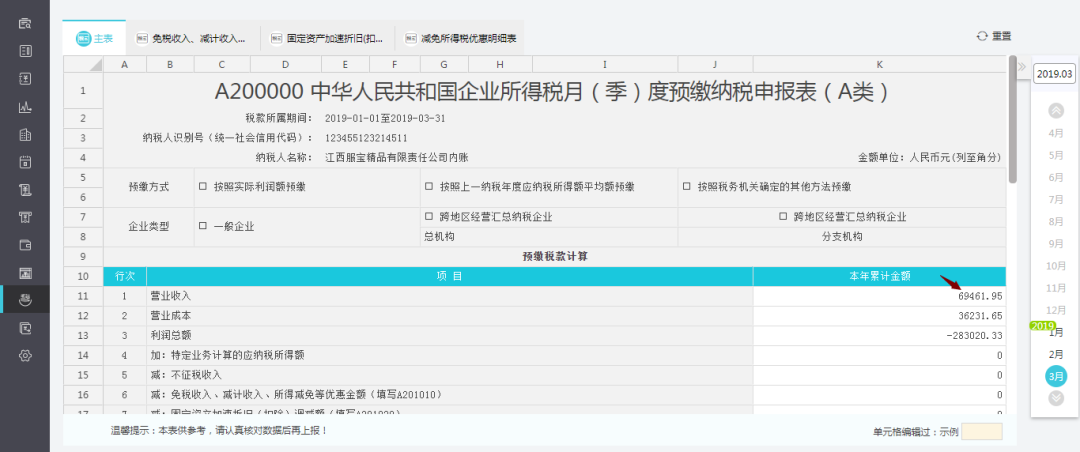Image resolution: width=1080 pixels, height=452 pixels.
Task: Click the 利润总额 item label
Action: click(x=171, y=336)
